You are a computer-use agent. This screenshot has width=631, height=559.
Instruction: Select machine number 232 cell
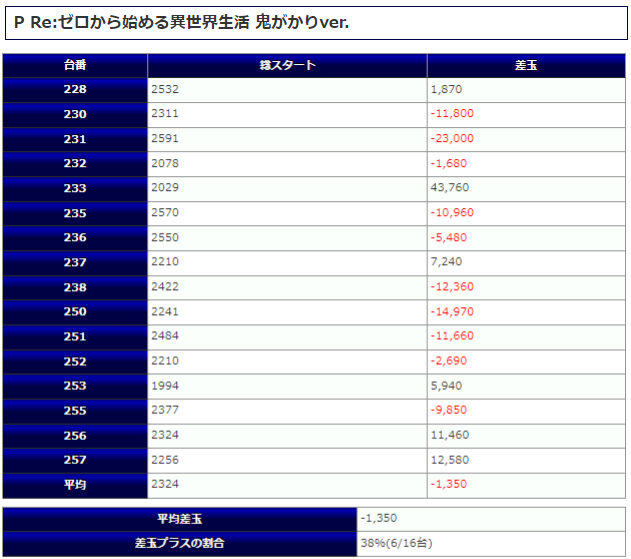click(x=75, y=163)
